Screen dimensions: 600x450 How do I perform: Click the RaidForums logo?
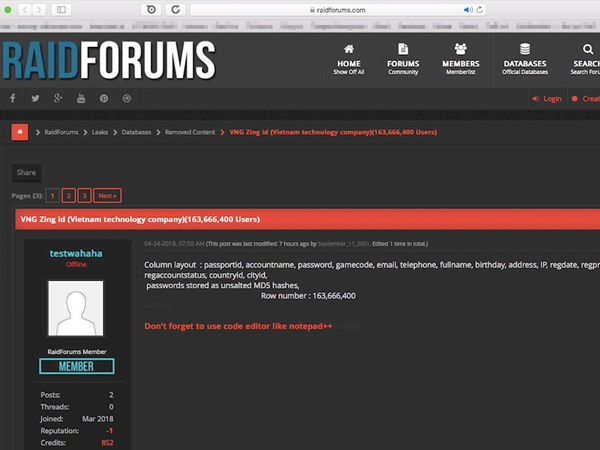point(109,60)
